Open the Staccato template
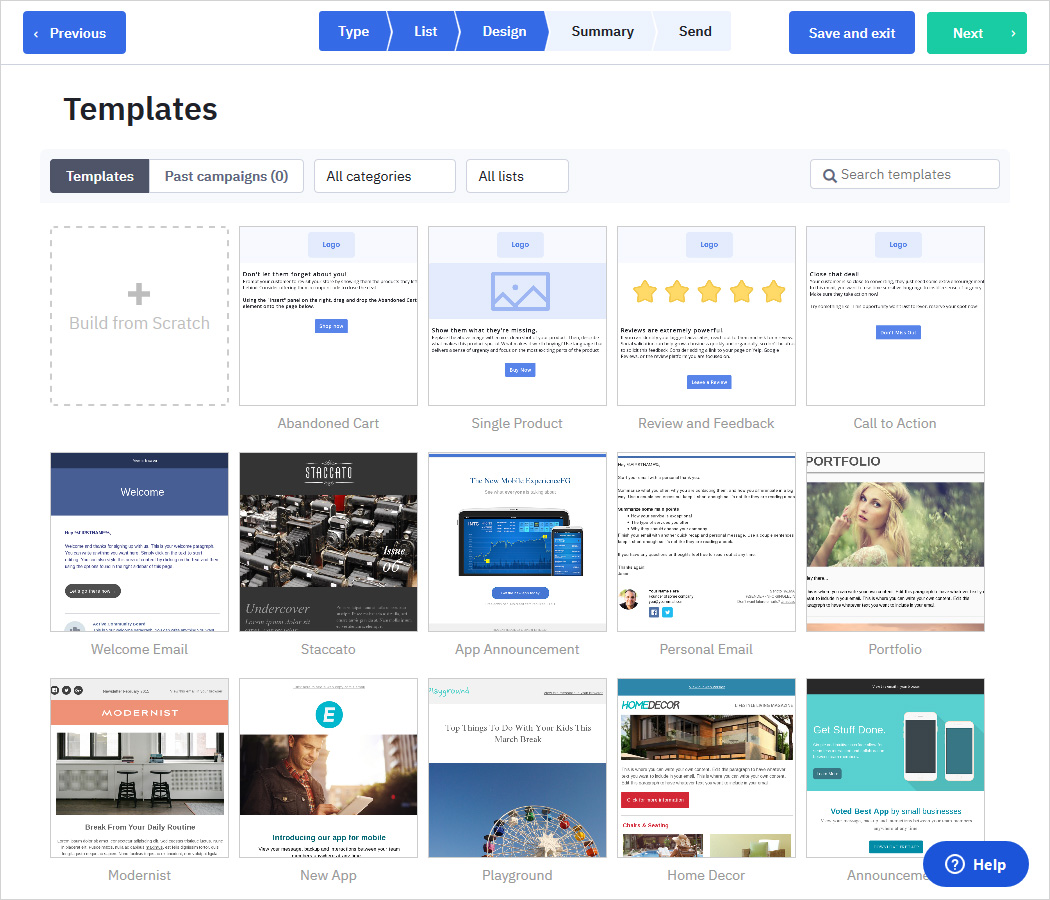The width and height of the screenshot is (1050, 900). click(328, 542)
